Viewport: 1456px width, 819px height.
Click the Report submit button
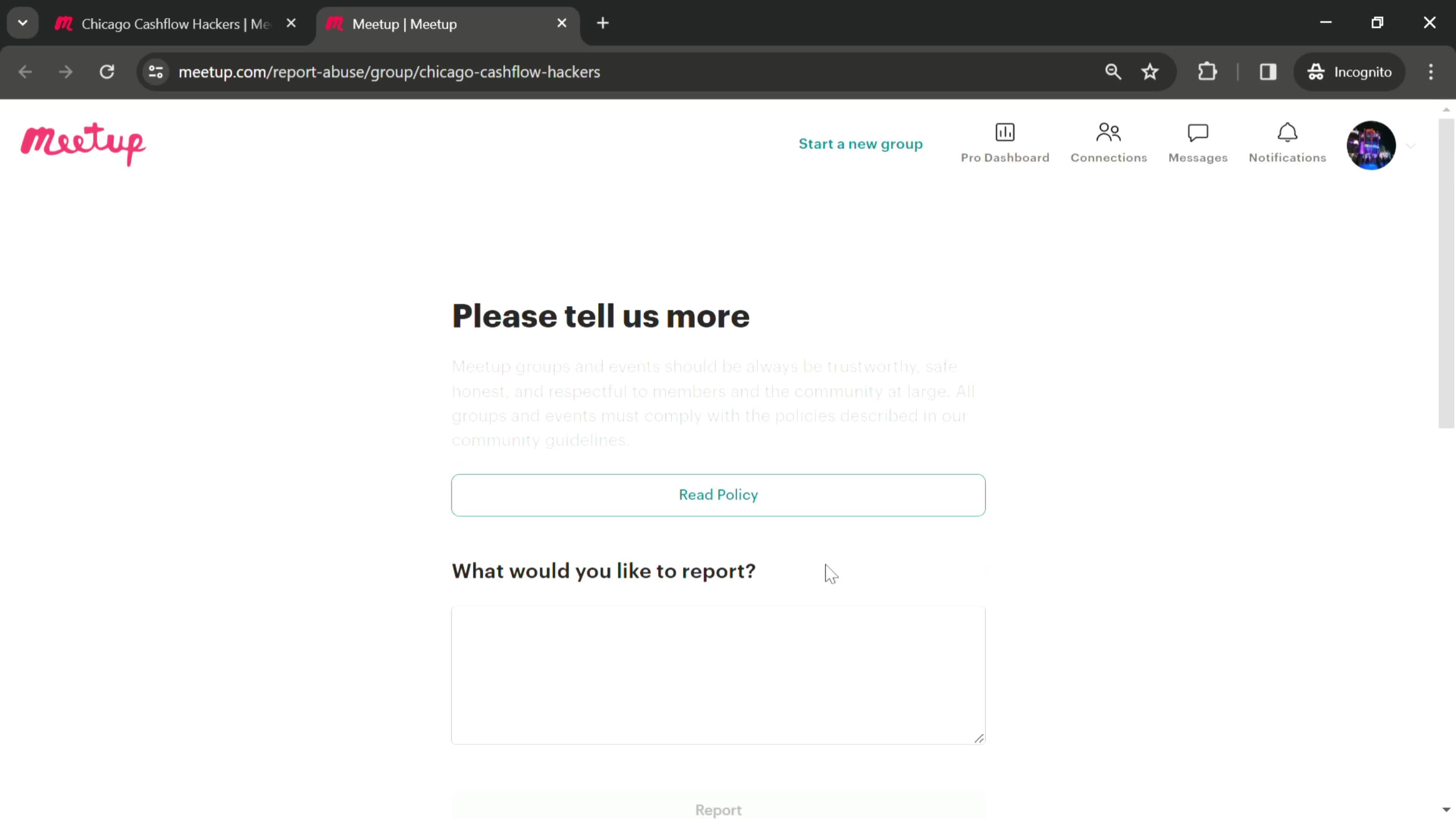point(719,810)
